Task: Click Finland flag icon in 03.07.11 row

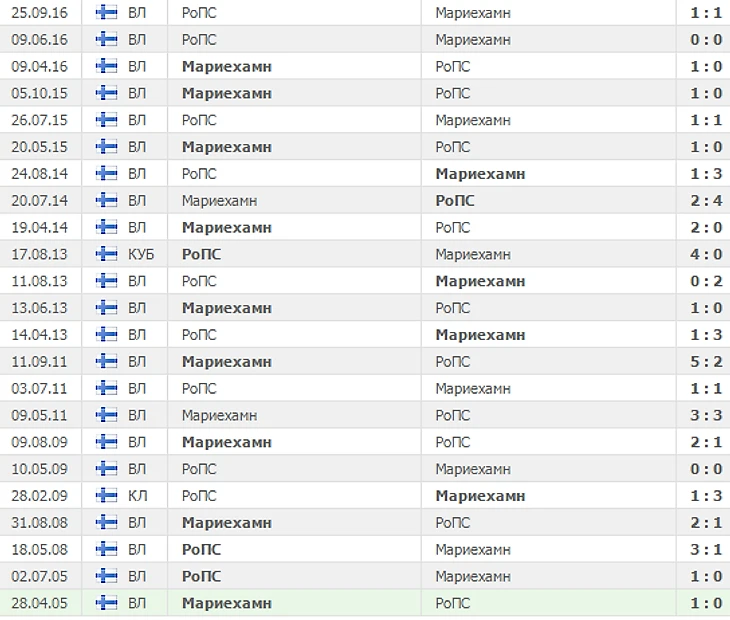Action: [106, 388]
